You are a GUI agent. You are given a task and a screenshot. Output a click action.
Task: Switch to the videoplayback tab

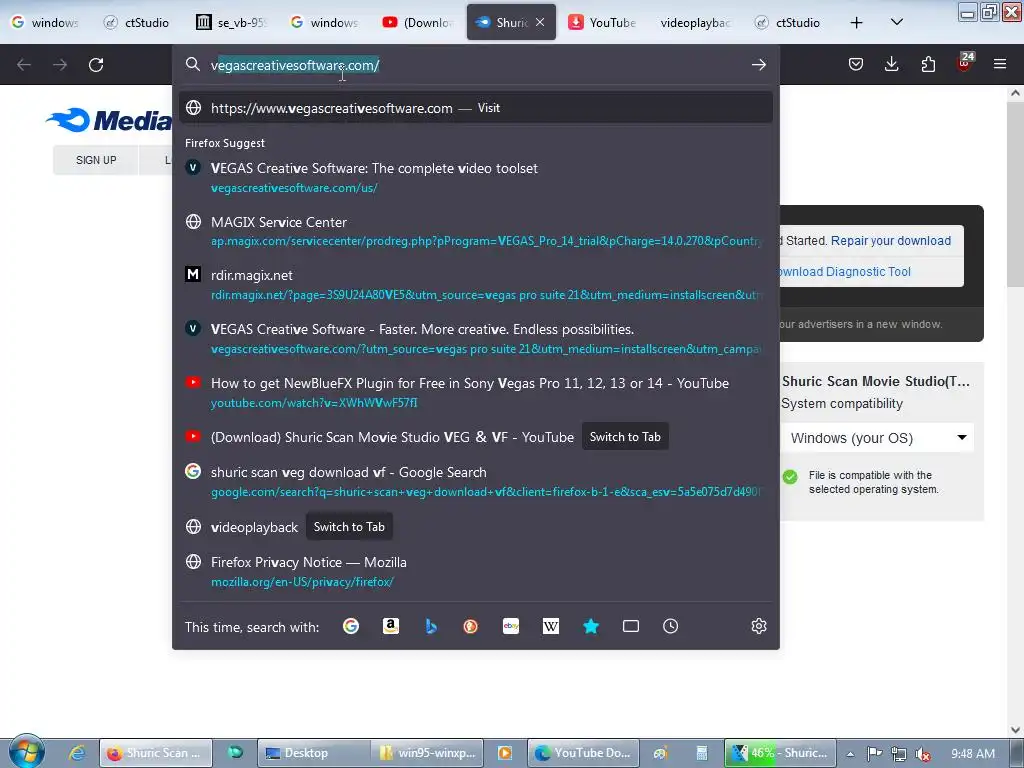695,22
